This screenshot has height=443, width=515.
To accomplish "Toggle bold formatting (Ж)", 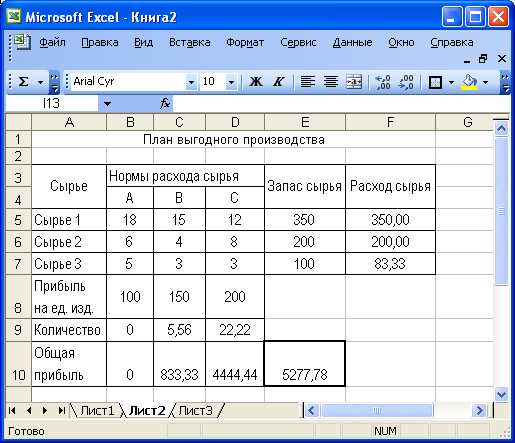I will (256, 81).
